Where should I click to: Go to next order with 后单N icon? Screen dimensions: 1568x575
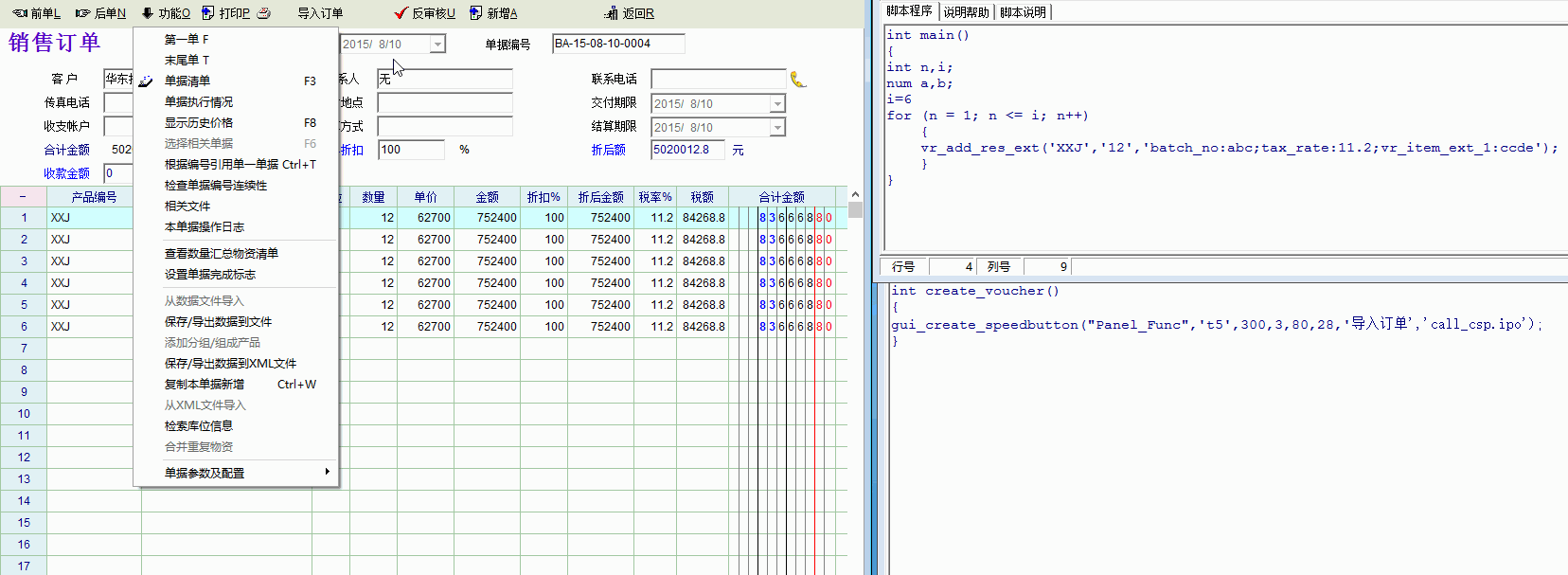point(83,13)
